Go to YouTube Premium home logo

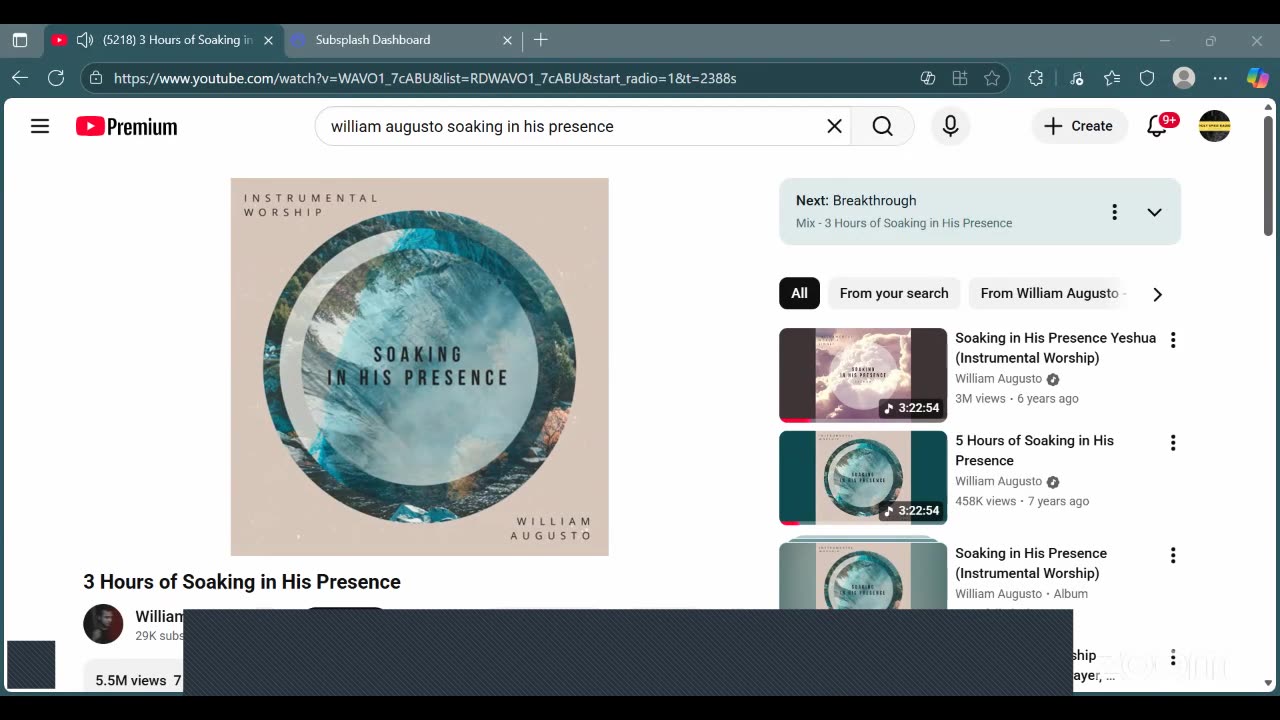[x=127, y=126]
